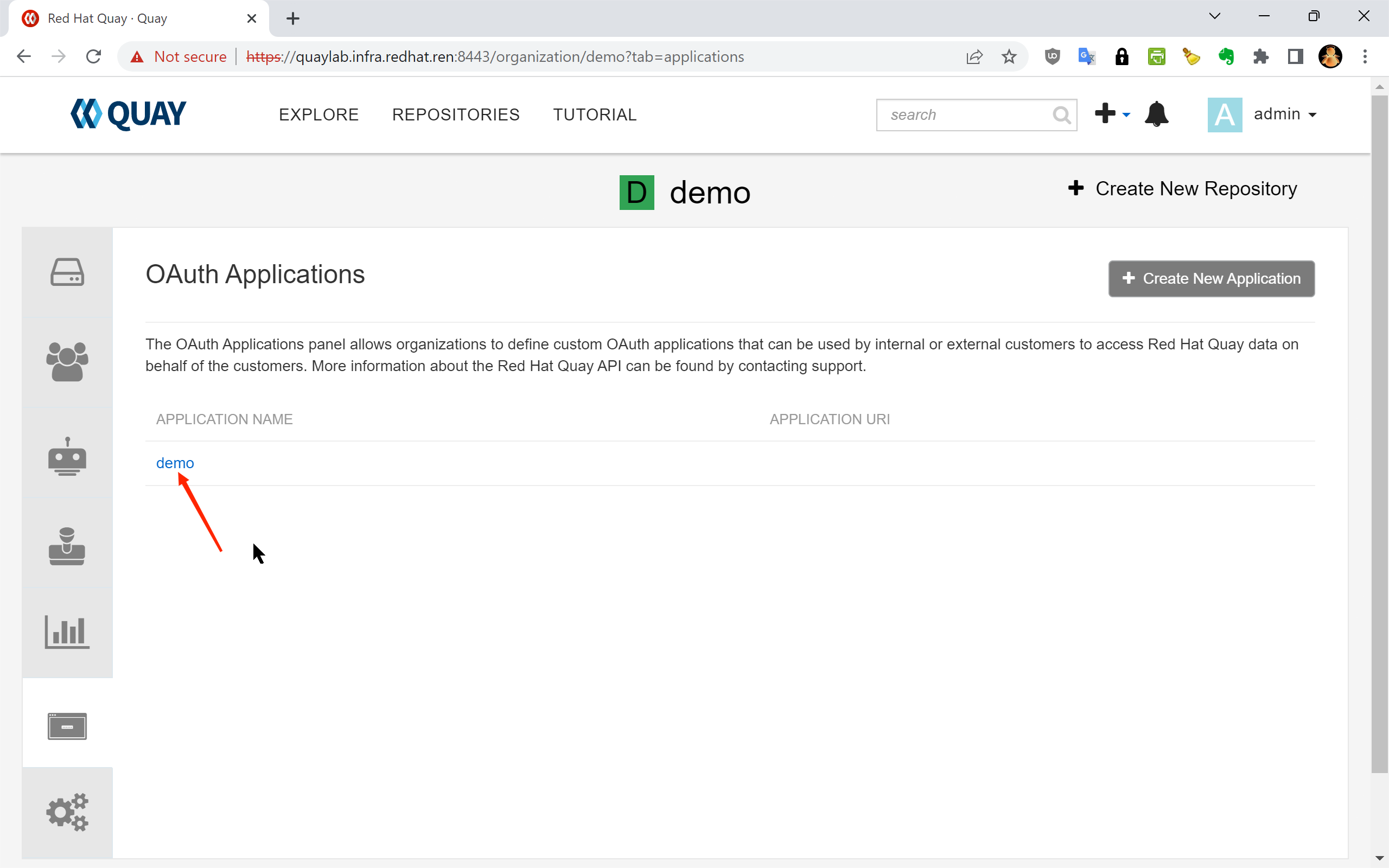Bookmark this page with star icon

pyautogui.click(x=1009, y=57)
